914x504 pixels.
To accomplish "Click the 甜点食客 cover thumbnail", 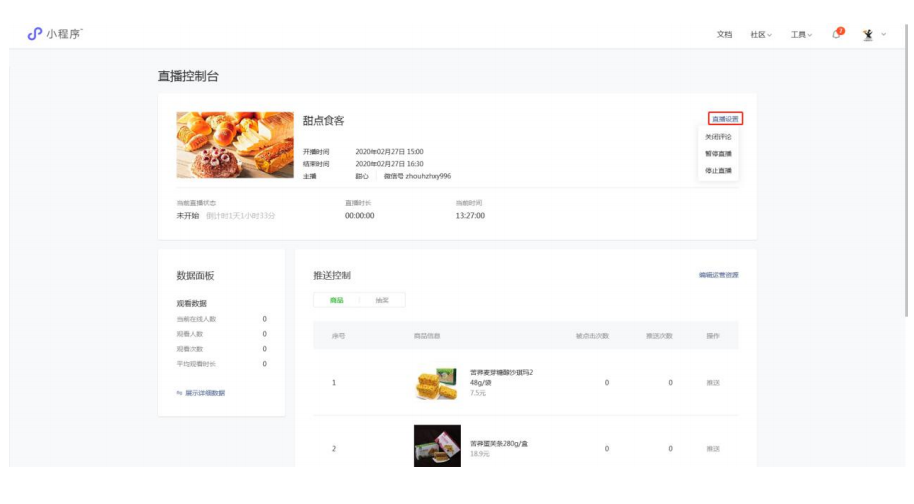I will (x=235, y=145).
